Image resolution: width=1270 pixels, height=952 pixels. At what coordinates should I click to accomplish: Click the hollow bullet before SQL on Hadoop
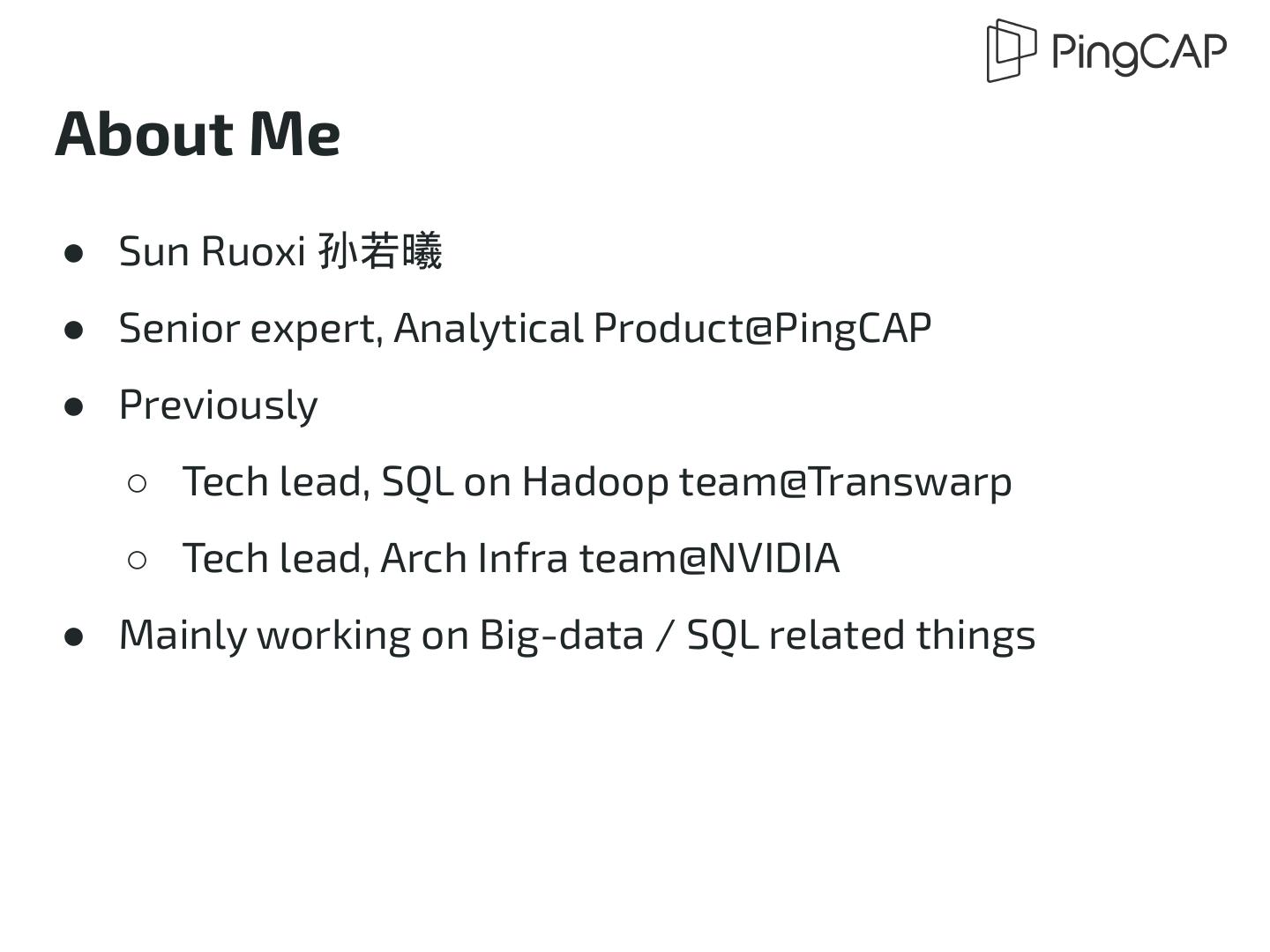pos(138,483)
